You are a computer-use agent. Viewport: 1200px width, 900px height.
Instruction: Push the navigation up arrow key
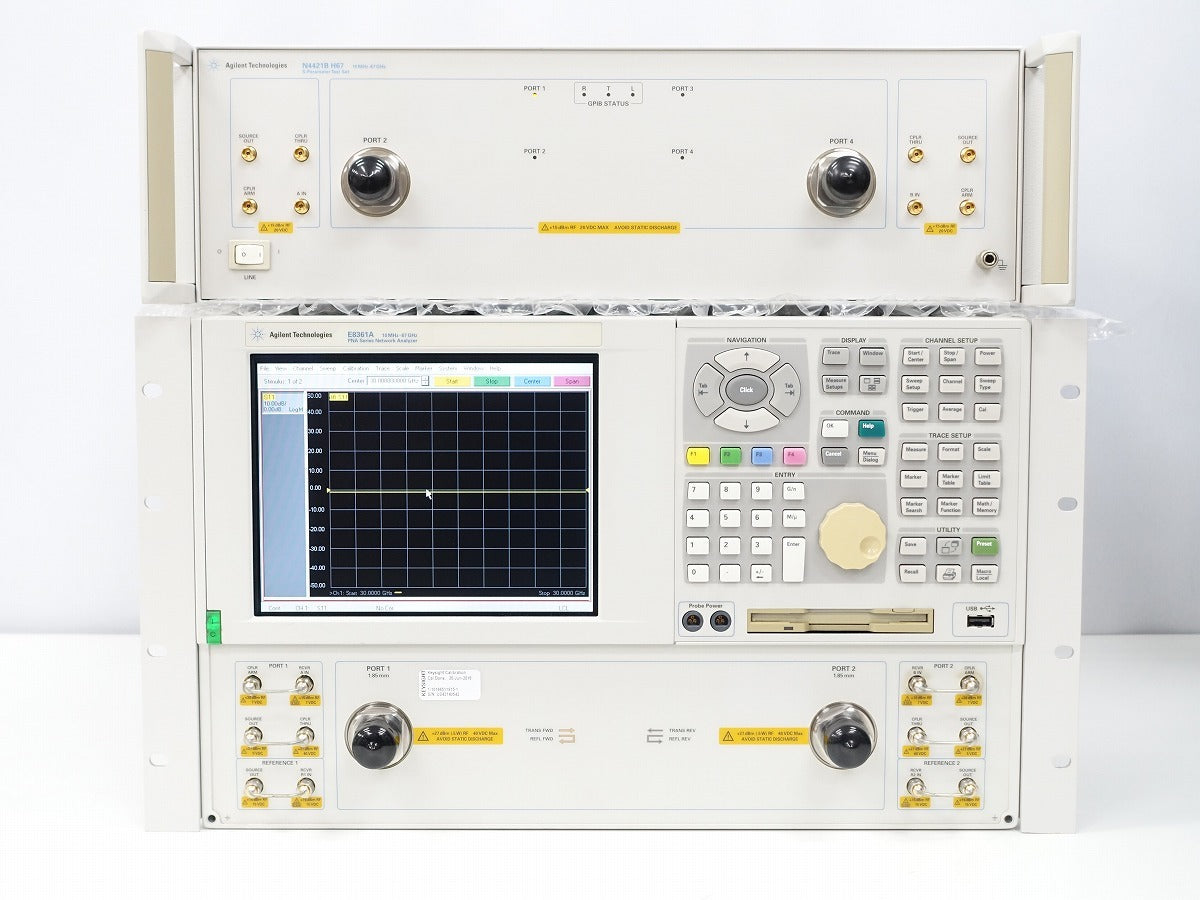(x=746, y=358)
